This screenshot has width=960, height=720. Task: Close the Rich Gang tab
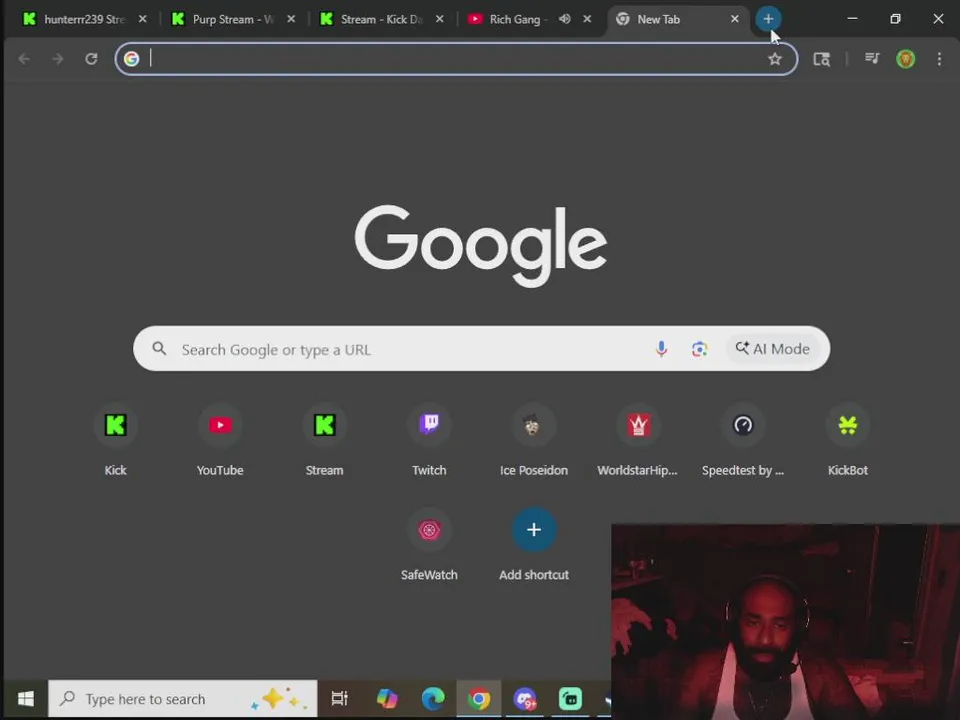(587, 19)
